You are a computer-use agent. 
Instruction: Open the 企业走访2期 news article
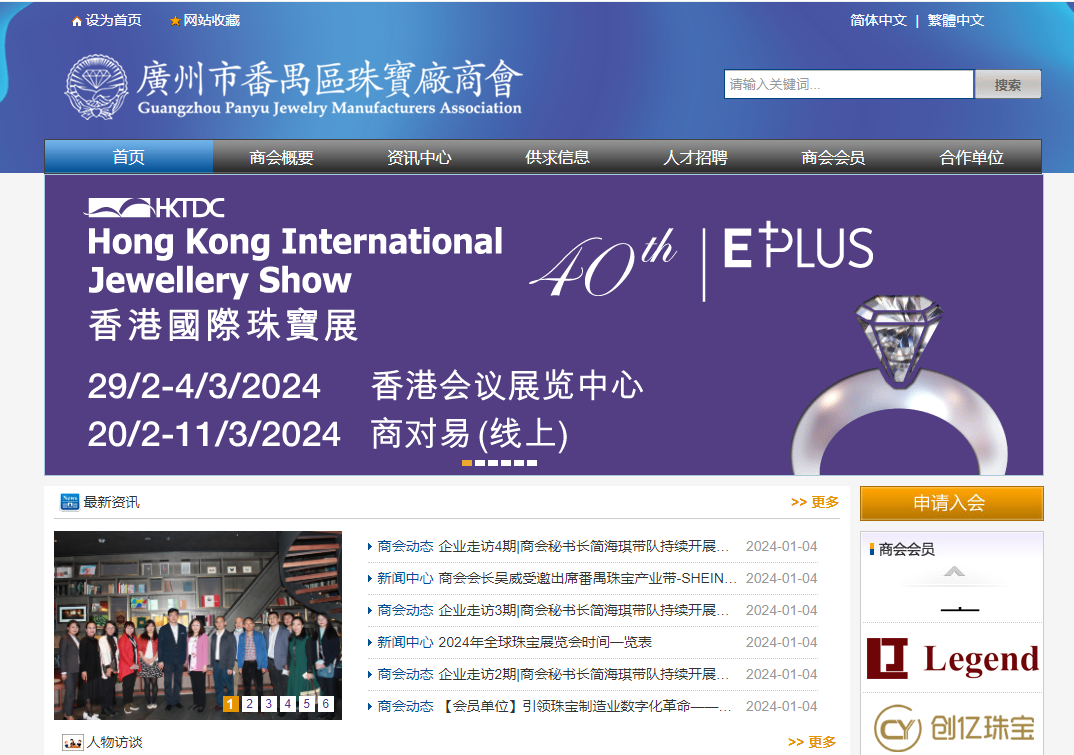(584, 674)
